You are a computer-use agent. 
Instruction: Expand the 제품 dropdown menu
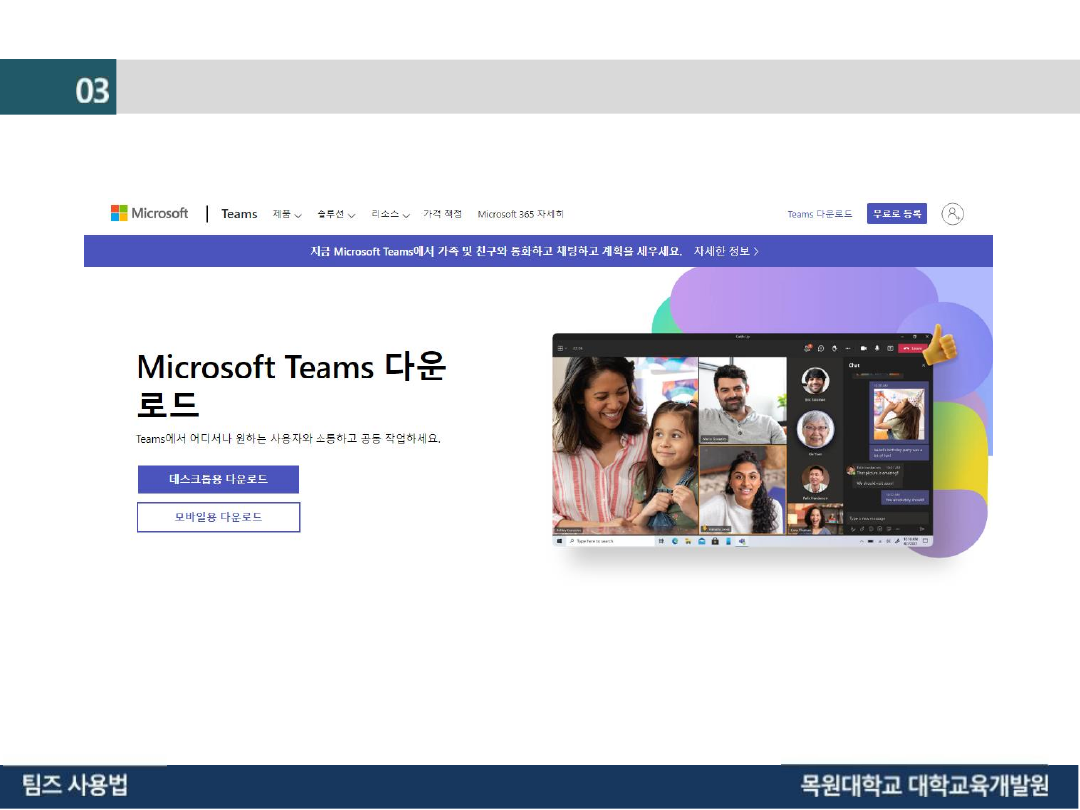(x=287, y=214)
